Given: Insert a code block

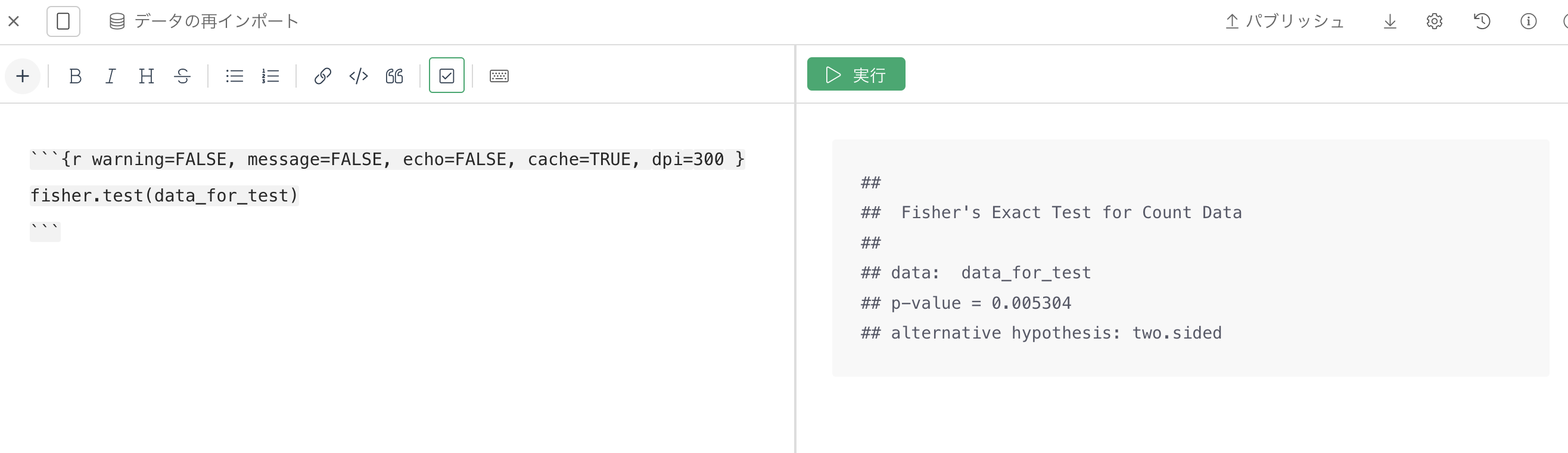Looking at the screenshot, I should (x=359, y=76).
